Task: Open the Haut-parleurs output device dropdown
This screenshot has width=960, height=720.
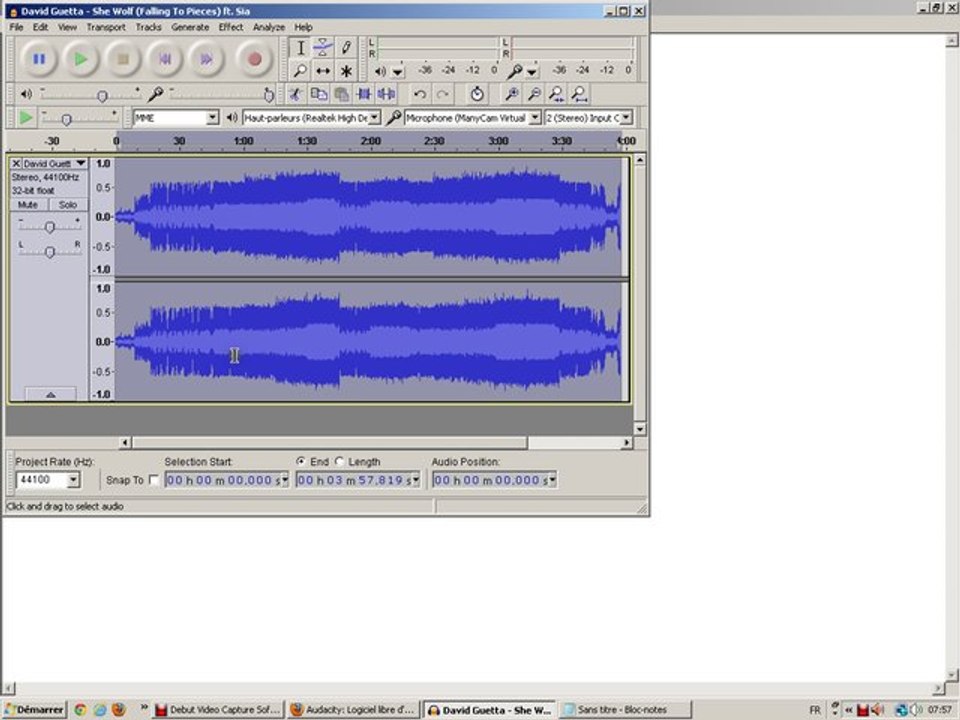Action: tap(374, 118)
